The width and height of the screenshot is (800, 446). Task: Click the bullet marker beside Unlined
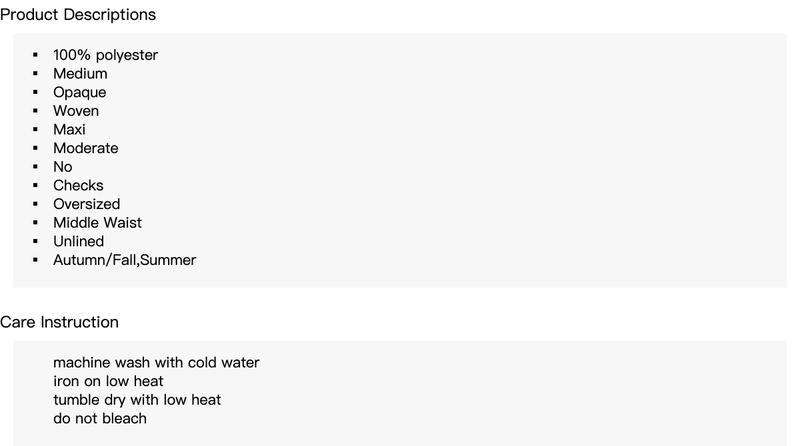tap(35, 241)
